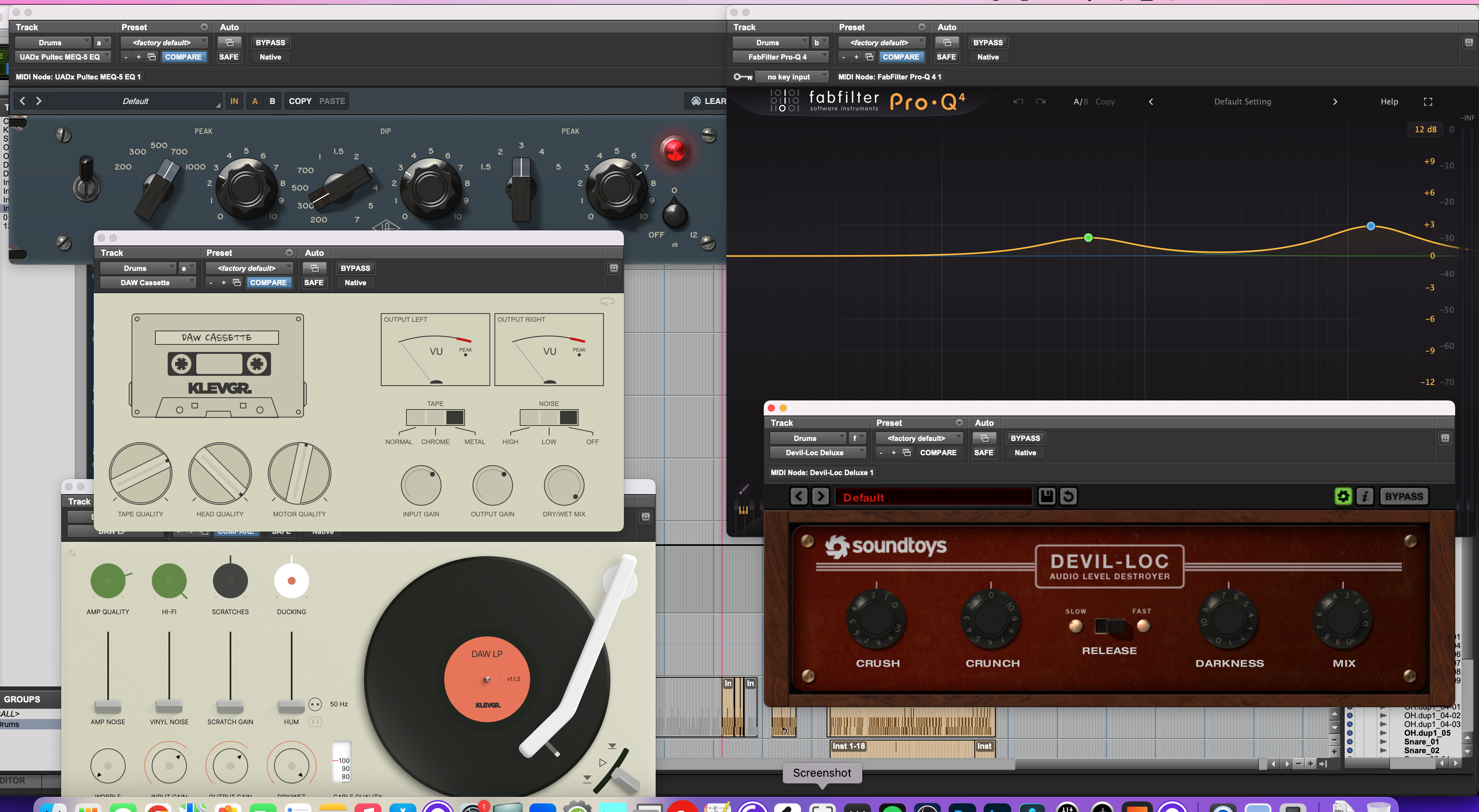The width and height of the screenshot is (1479, 812).
Task: Open UADx Pultec MEQ-5 EQ plugin selector
Action: [x=62, y=57]
